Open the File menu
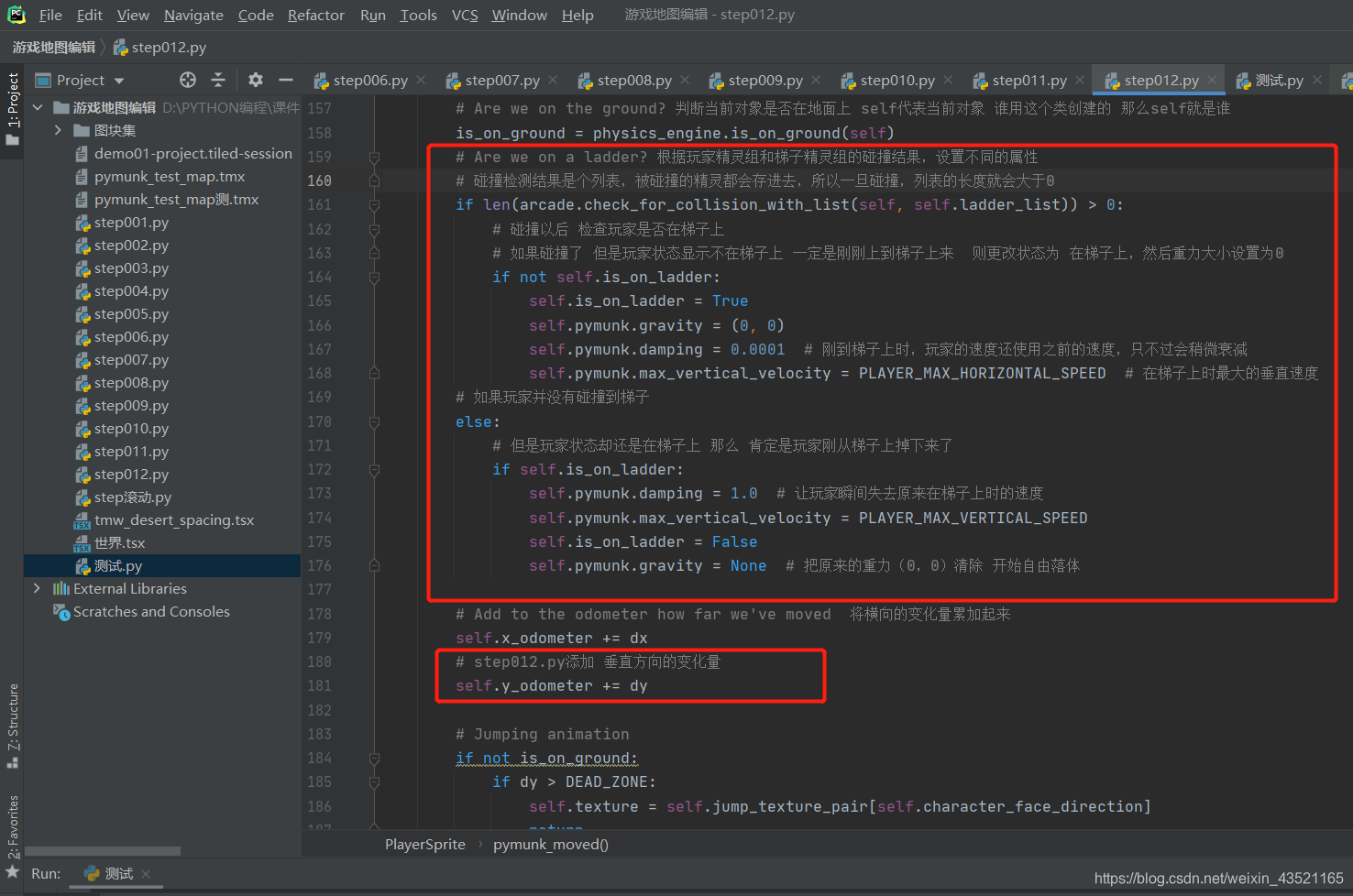1353x896 pixels. (50, 15)
